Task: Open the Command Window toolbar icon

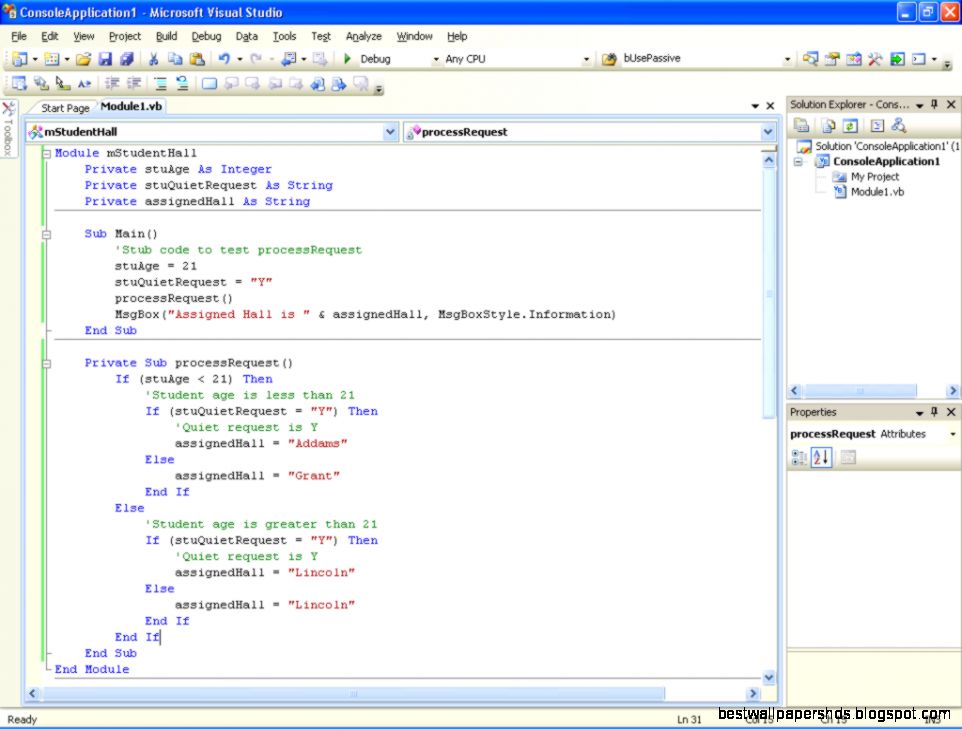Action: 918,59
